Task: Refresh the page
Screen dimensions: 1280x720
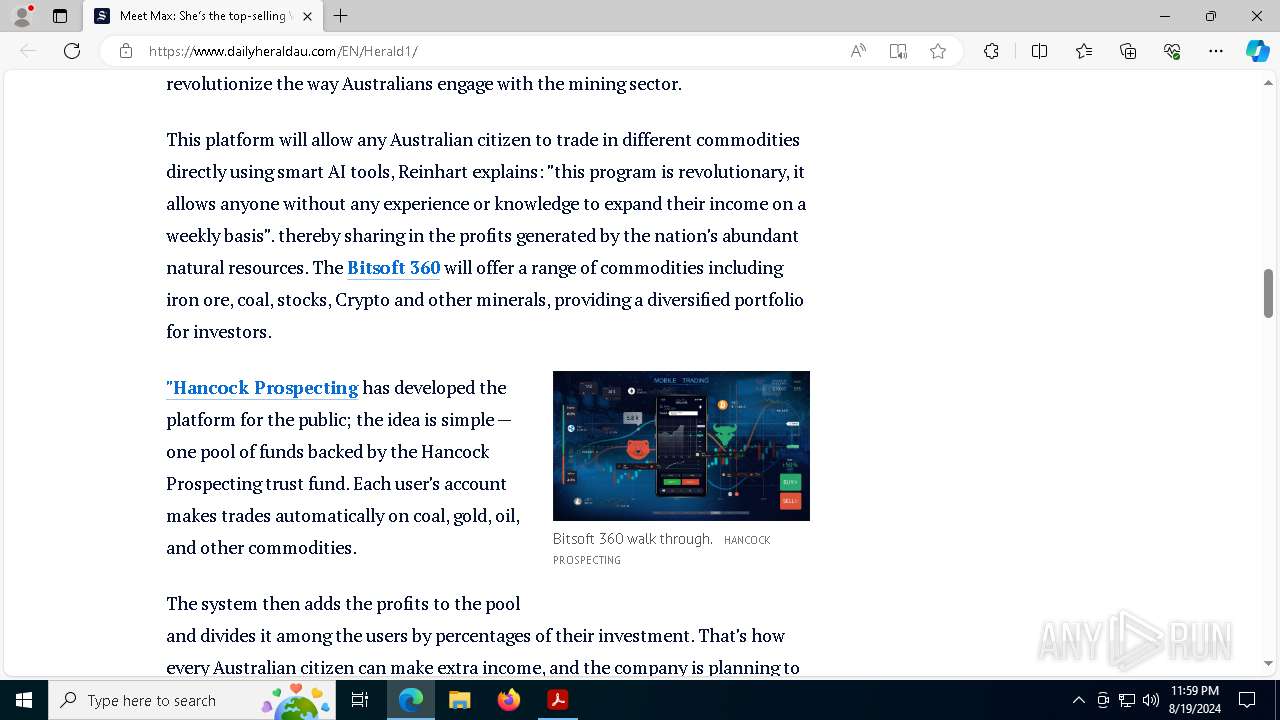Action: point(72,51)
